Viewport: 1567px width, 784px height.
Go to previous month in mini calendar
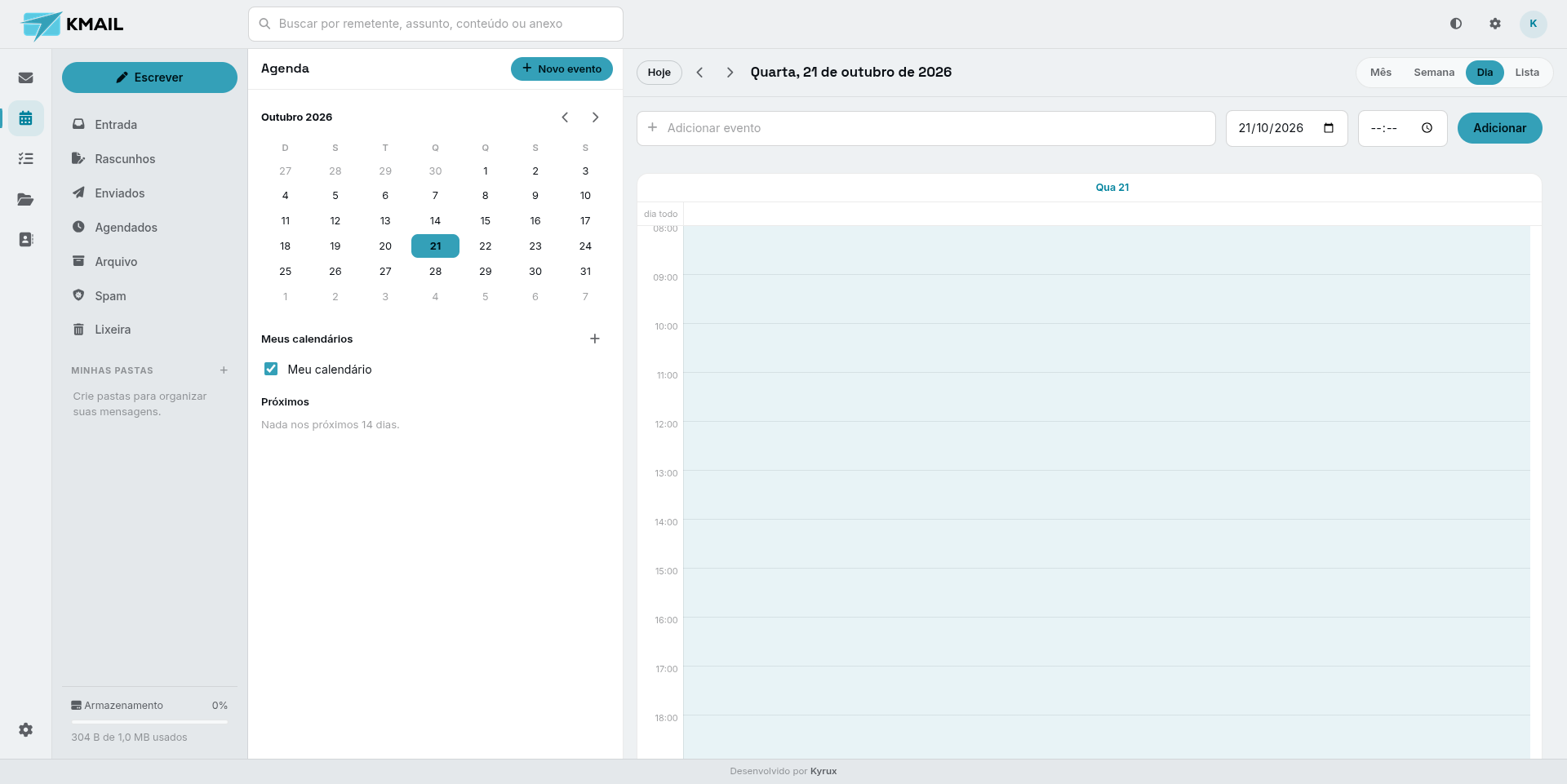tap(565, 117)
